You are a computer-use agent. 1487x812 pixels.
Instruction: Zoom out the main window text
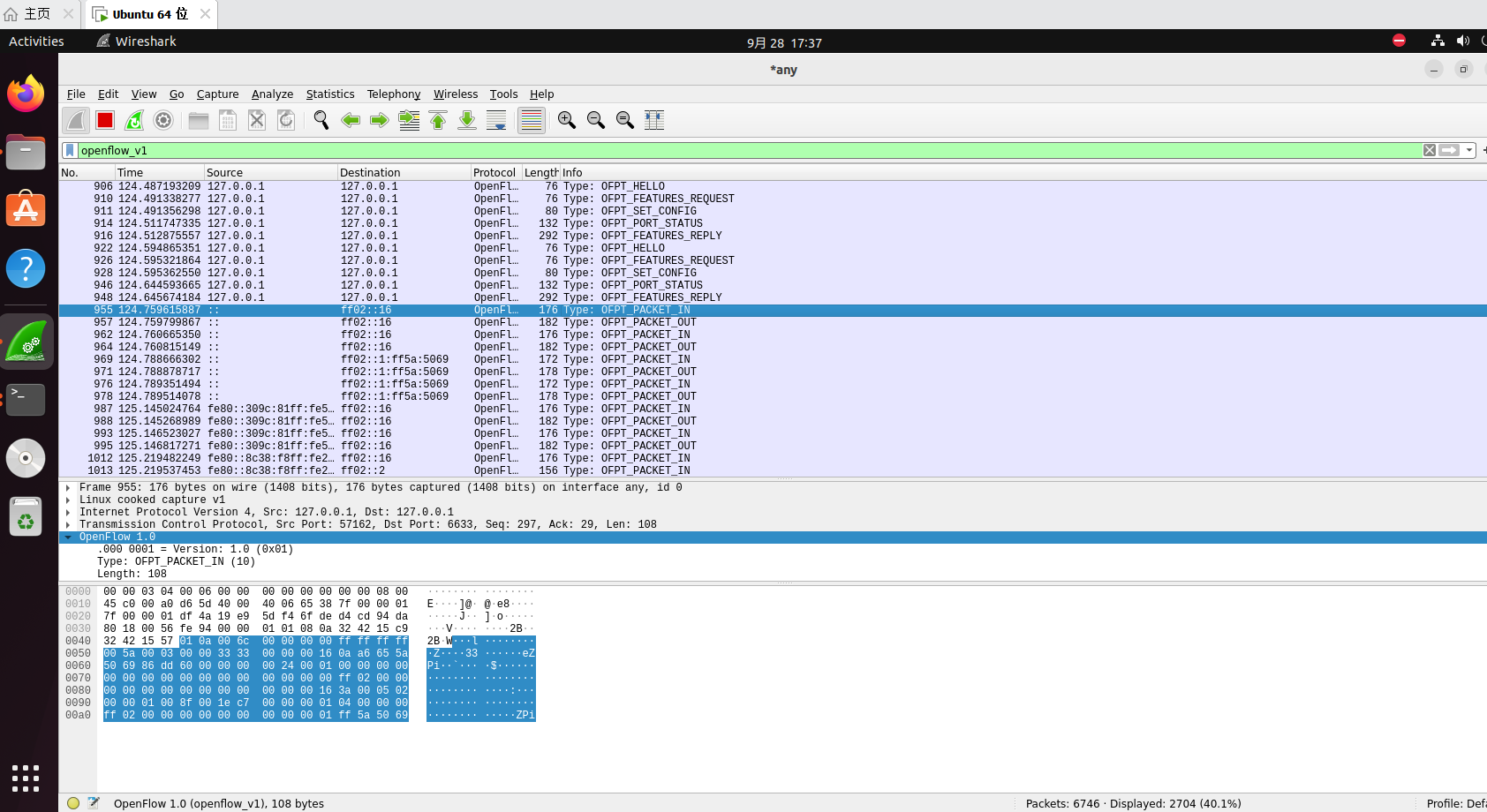pyautogui.click(x=596, y=120)
